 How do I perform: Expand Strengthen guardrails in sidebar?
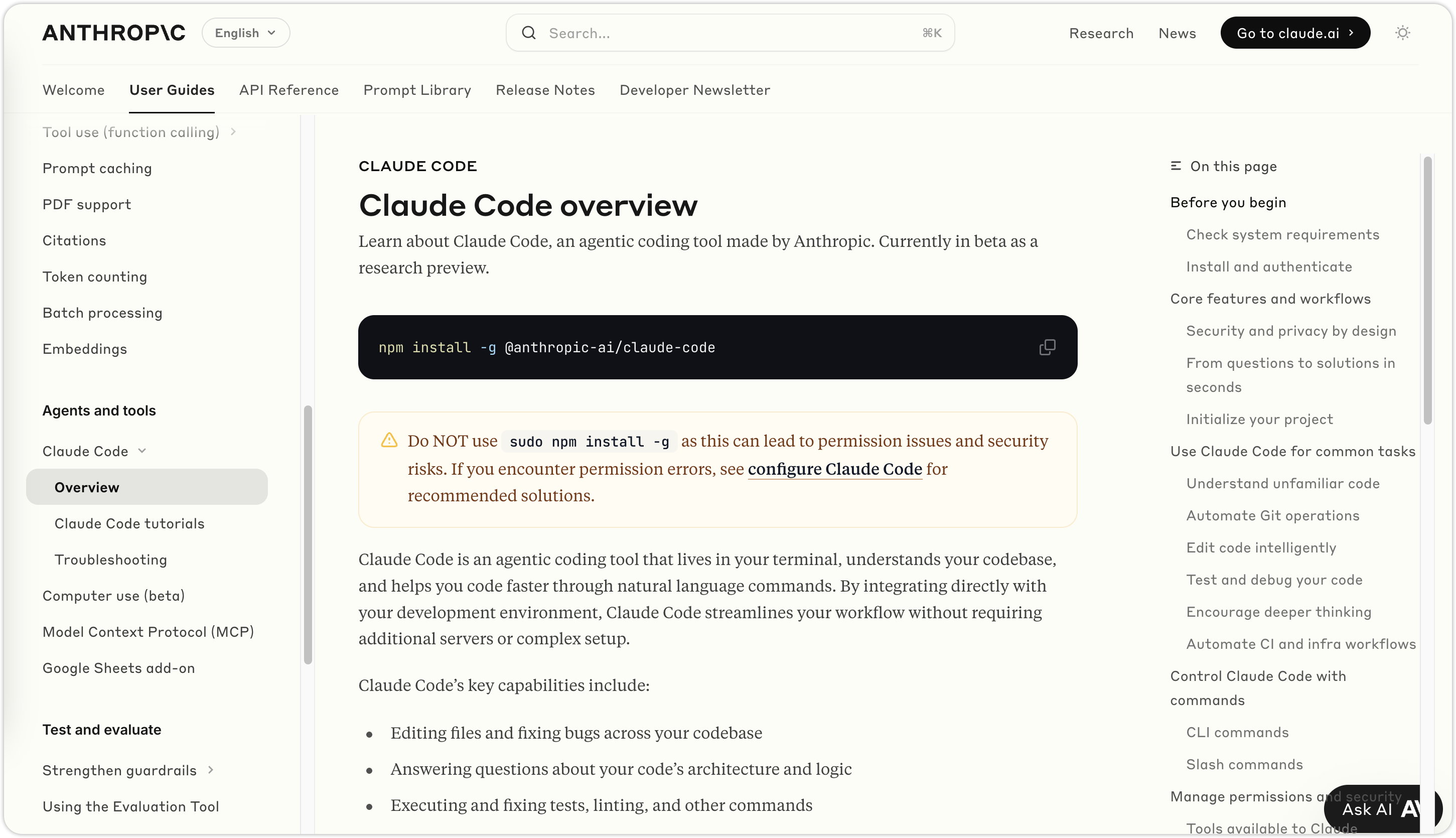tap(211, 770)
